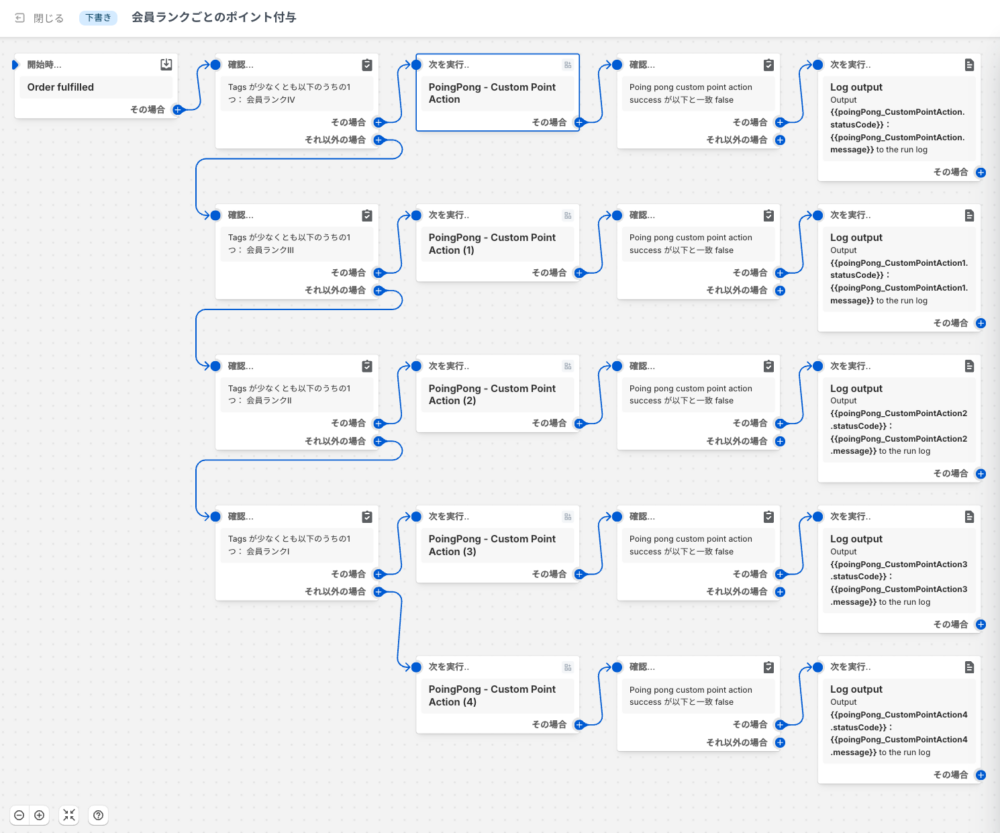Click the clipboard icon on 会員ランクIII condition

pyautogui.click(x=367, y=216)
